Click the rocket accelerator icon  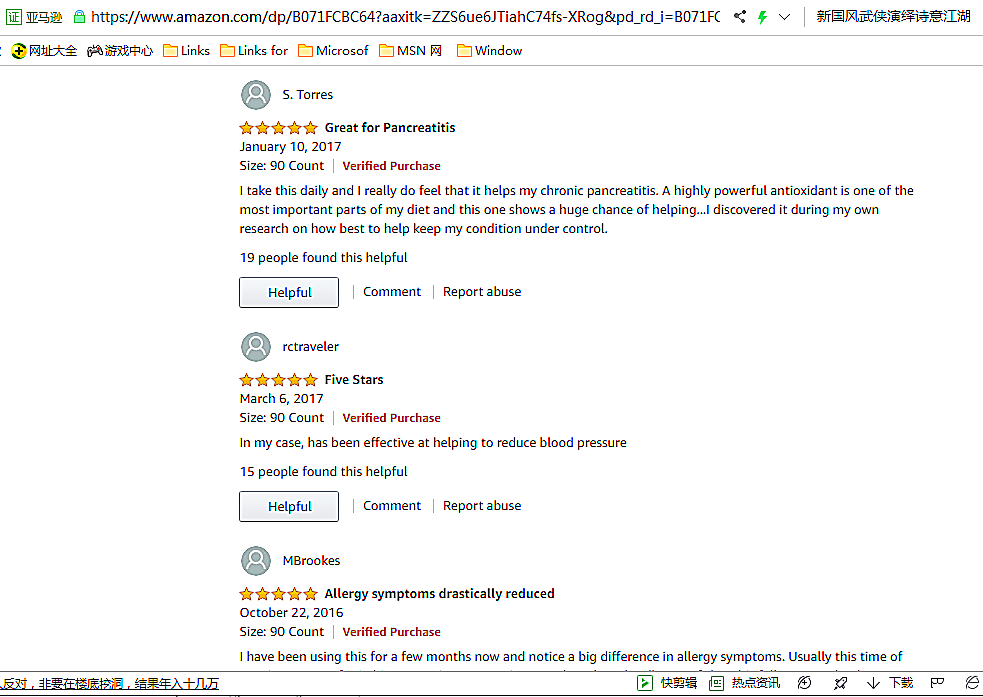click(x=841, y=683)
